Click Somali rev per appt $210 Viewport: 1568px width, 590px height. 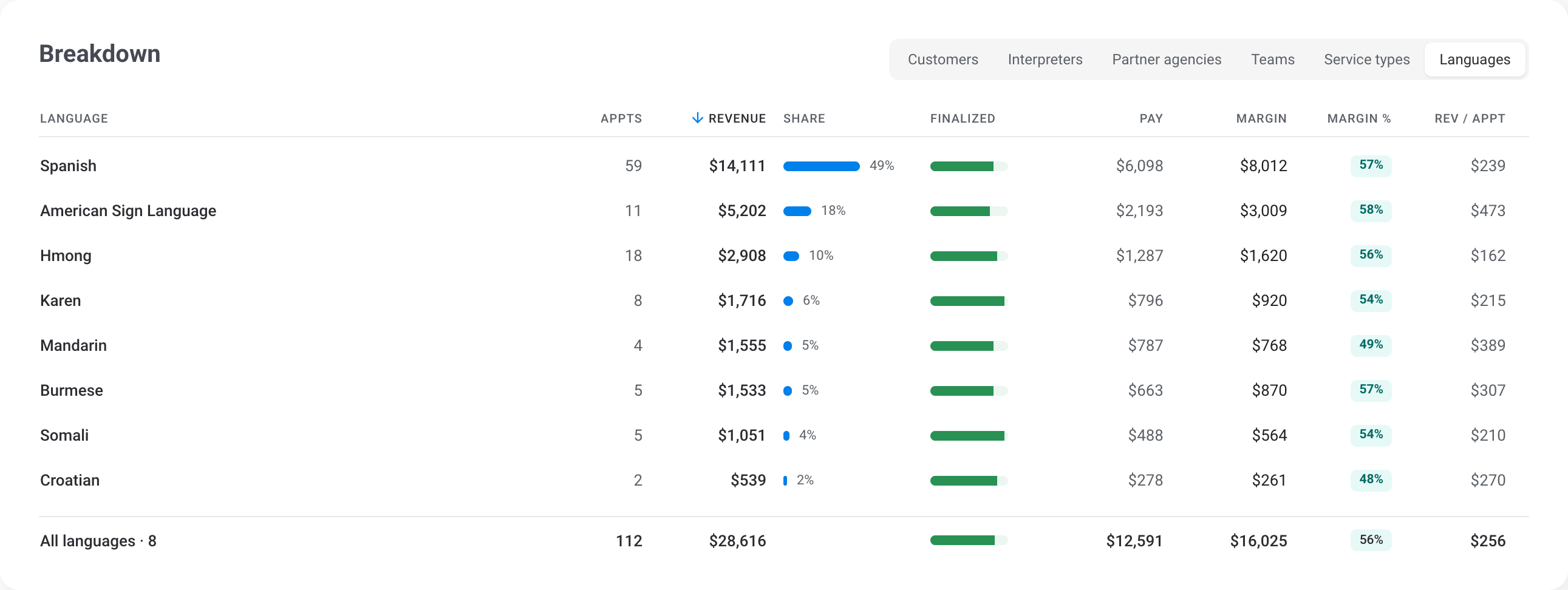(x=1488, y=435)
